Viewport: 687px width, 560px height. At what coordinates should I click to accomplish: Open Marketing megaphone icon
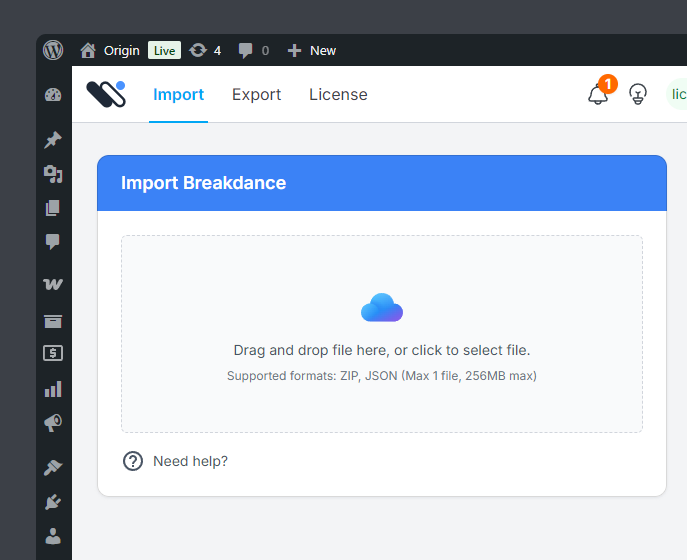coord(53,423)
